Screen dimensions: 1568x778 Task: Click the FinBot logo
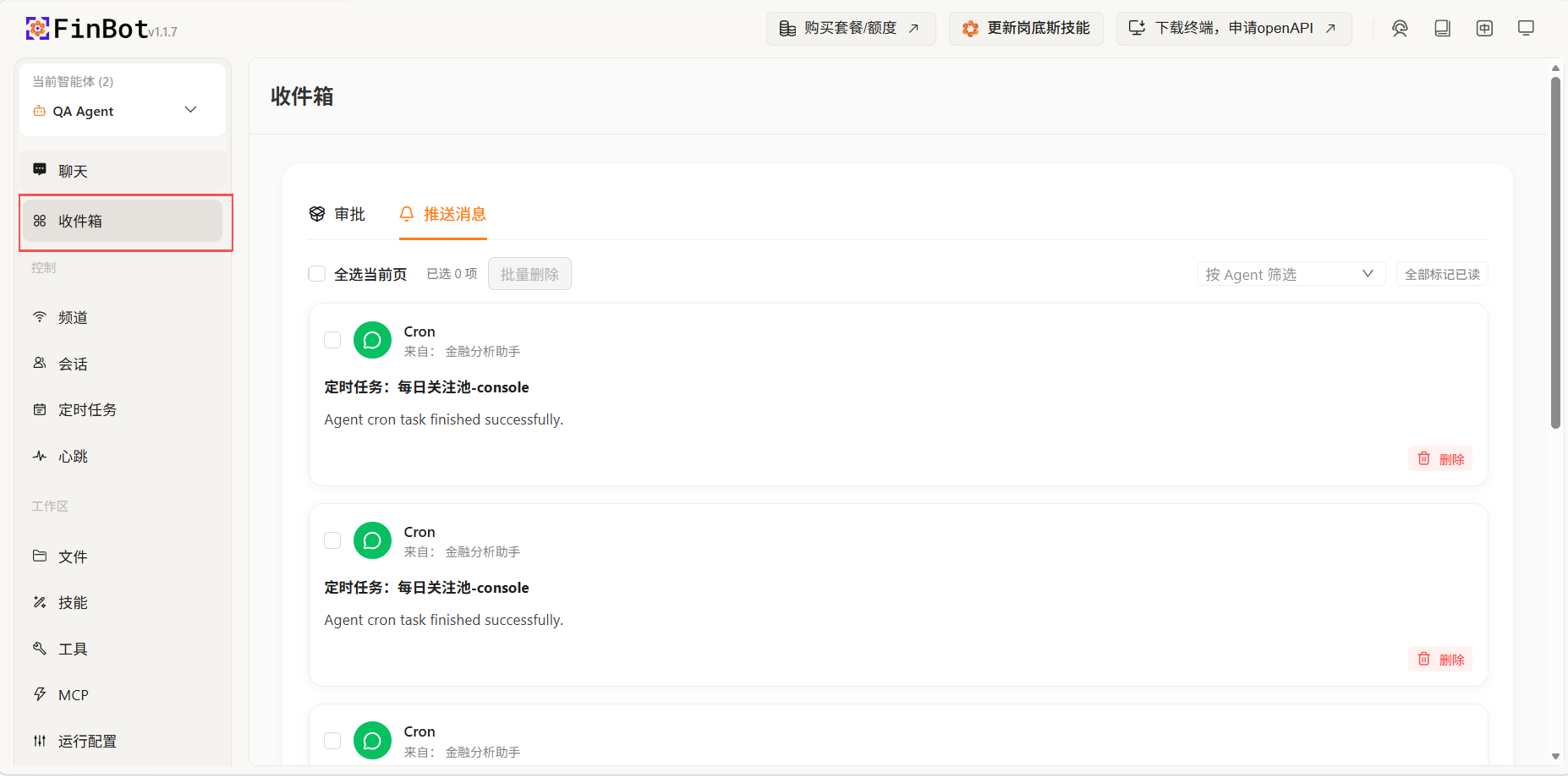pyautogui.click(x=87, y=29)
